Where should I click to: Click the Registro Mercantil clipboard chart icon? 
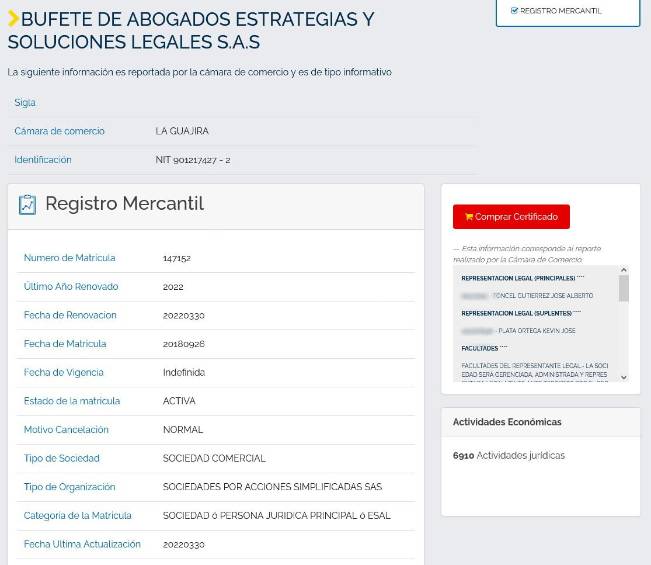tap(27, 205)
